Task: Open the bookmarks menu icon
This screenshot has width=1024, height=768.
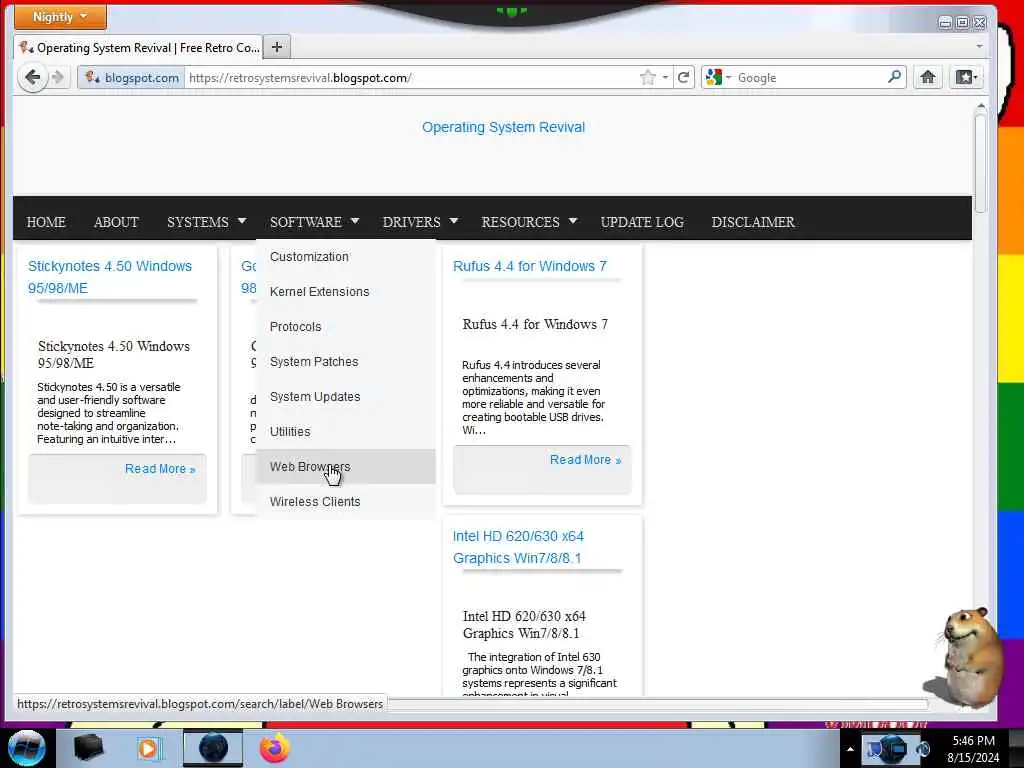Action: click(x=966, y=77)
